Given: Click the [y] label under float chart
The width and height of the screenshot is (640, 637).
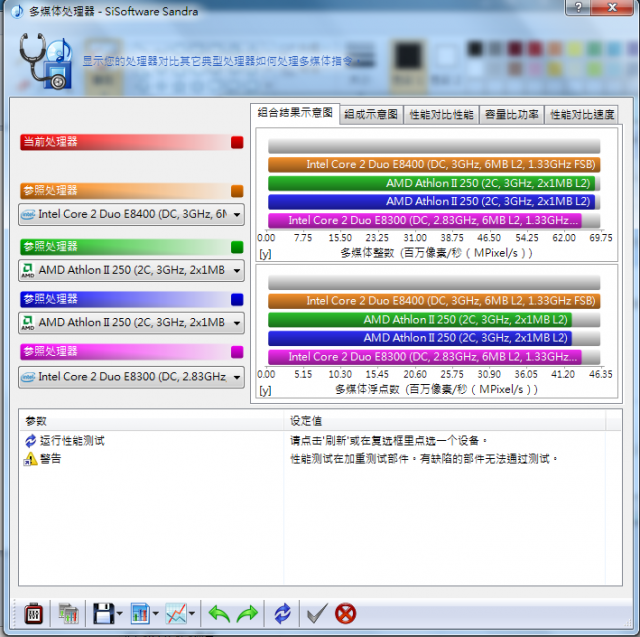Looking at the screenshot, I should [265, 391].
